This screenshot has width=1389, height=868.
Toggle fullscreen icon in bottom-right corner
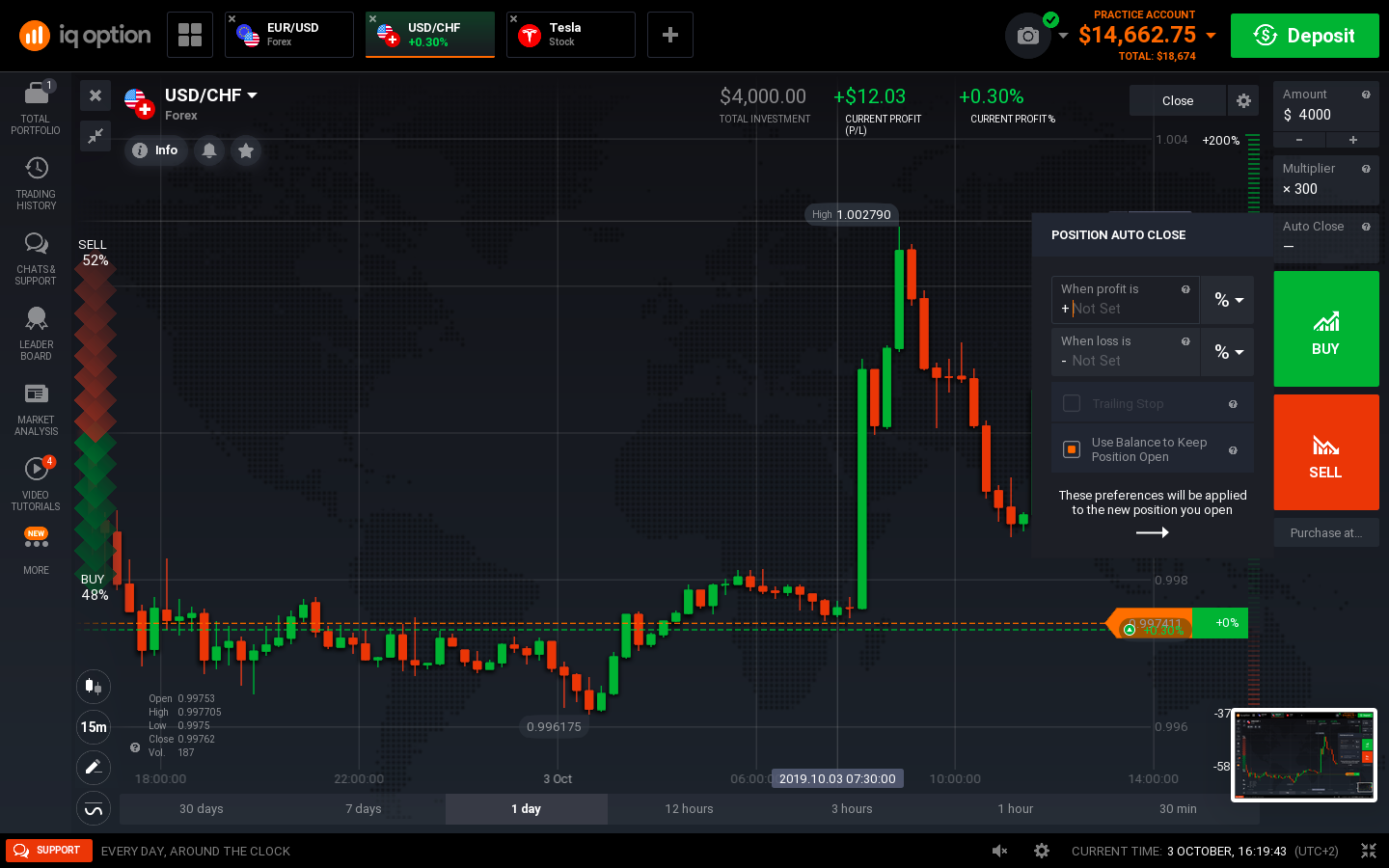tap(1369, 851)
